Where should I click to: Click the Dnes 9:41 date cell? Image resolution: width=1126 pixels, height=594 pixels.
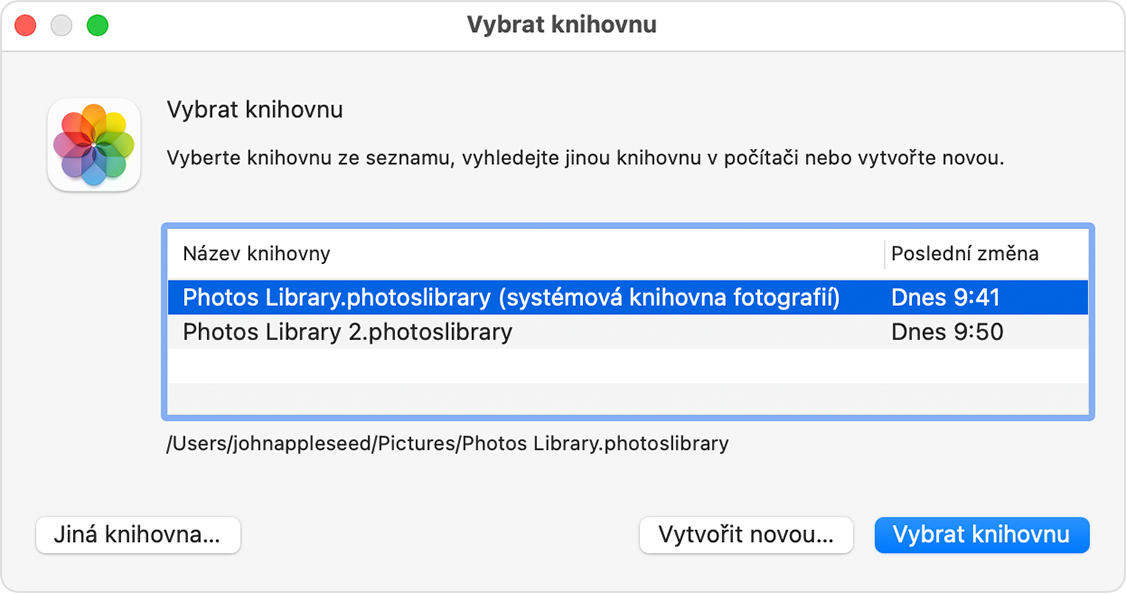pyautogui.click(x=945, y=297)
